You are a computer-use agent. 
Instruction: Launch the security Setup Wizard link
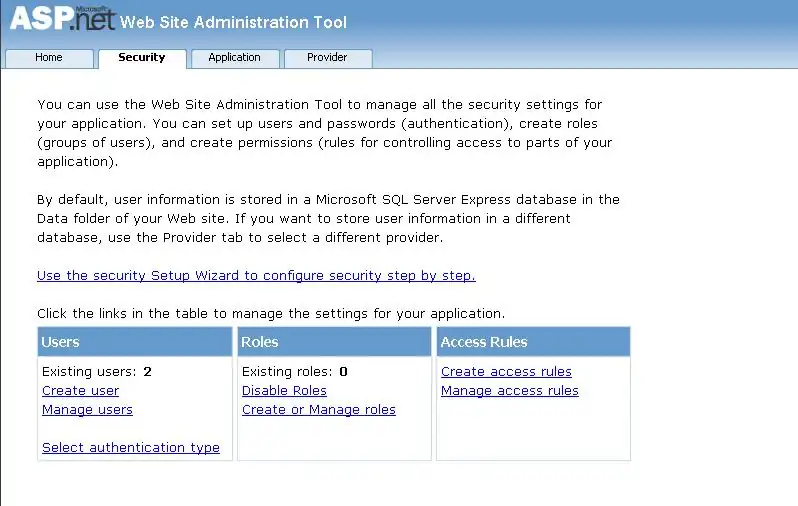[x=256, y=275]
